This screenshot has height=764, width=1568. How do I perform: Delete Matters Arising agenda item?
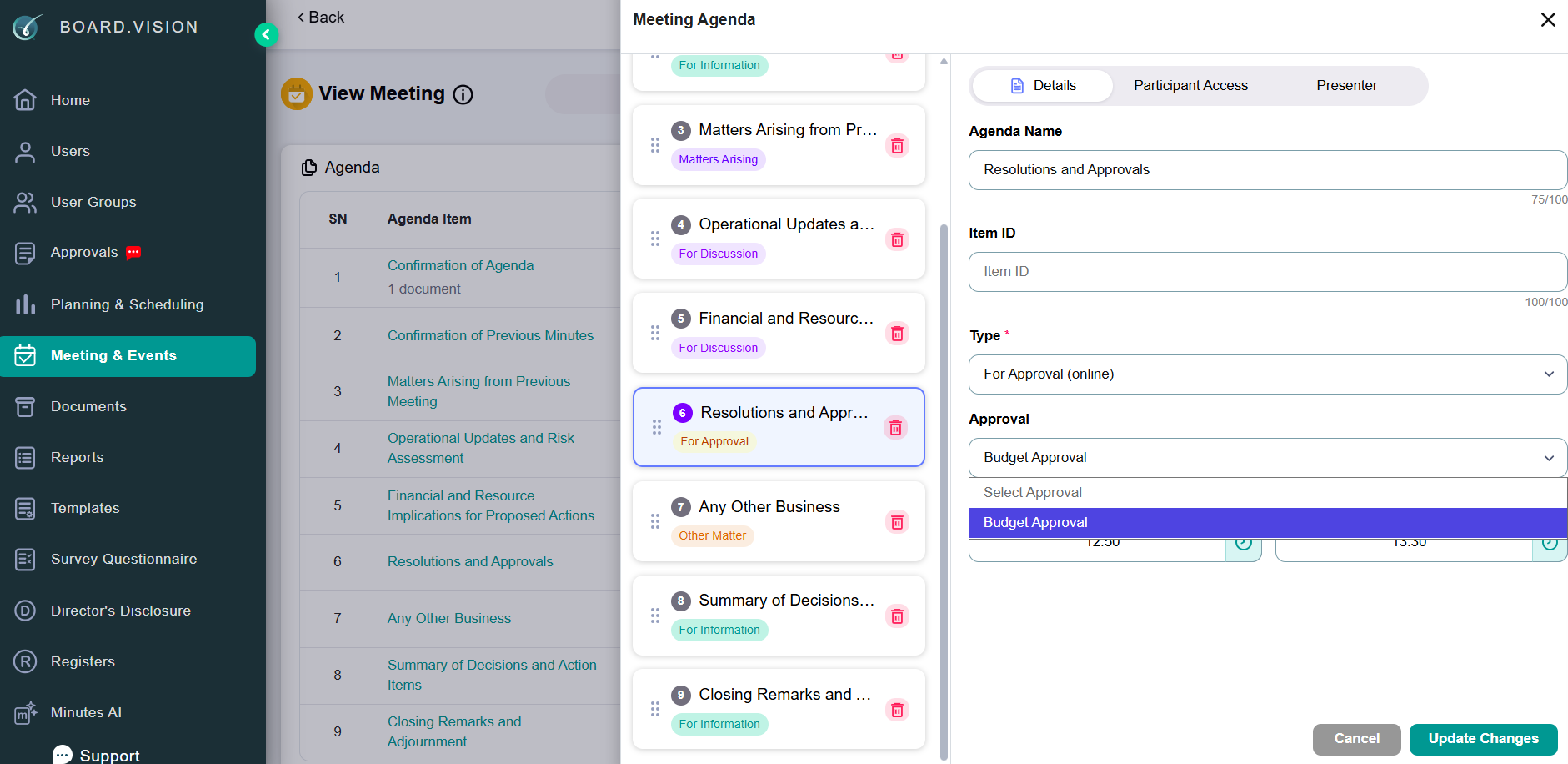[897, 146]
